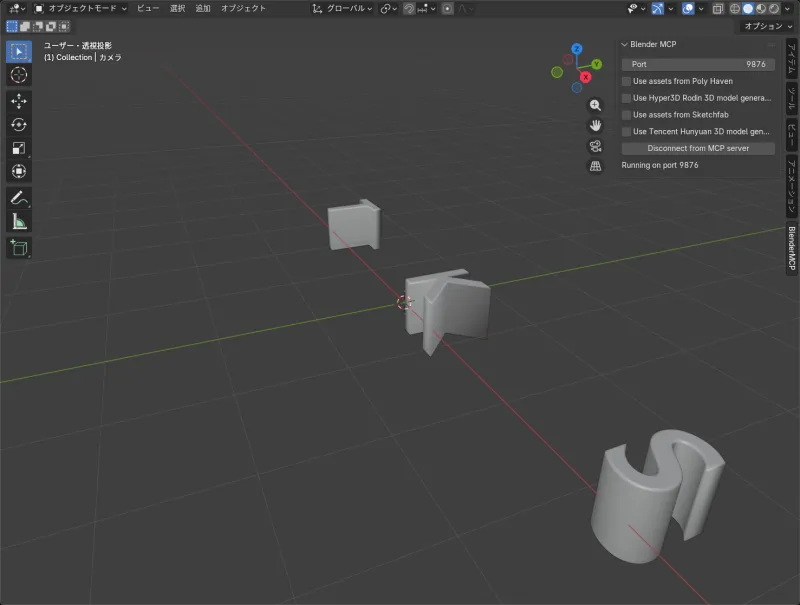Set selection mode to subtract (third icon)

(38, 27)
